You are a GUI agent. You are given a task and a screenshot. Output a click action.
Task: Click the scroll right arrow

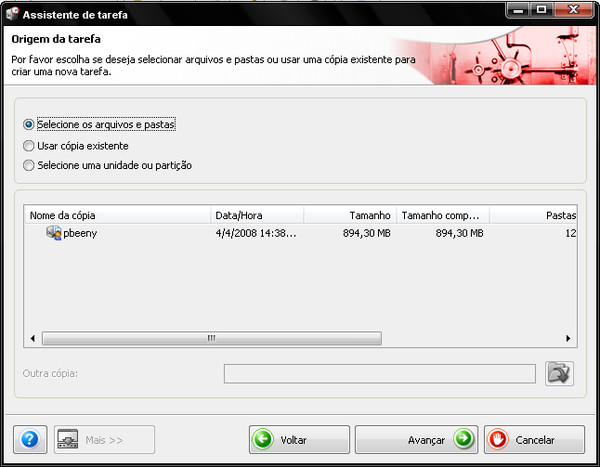pos(568,338)
